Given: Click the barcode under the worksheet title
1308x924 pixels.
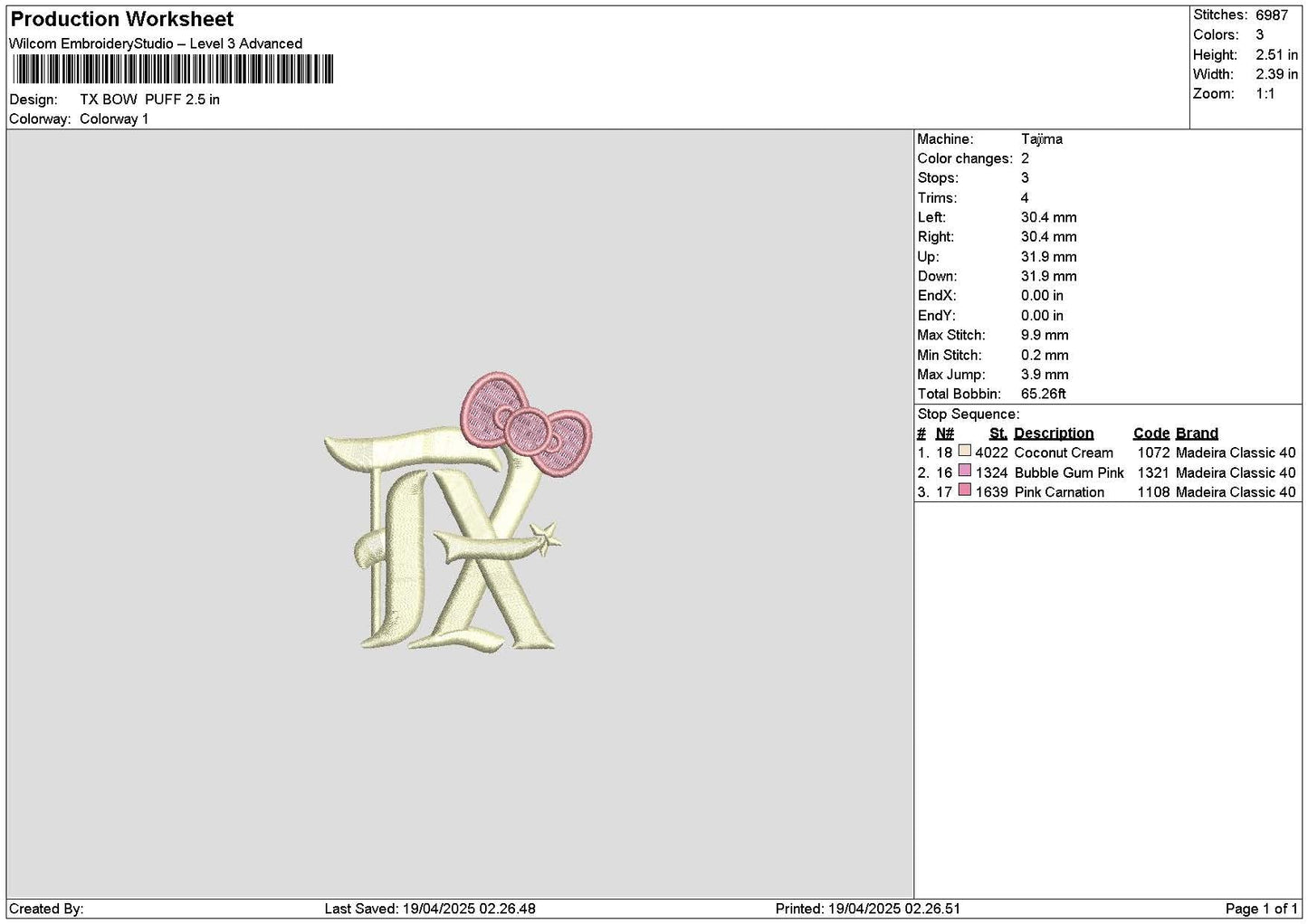Looking at the screenshot, I should (x=172, y=70).
